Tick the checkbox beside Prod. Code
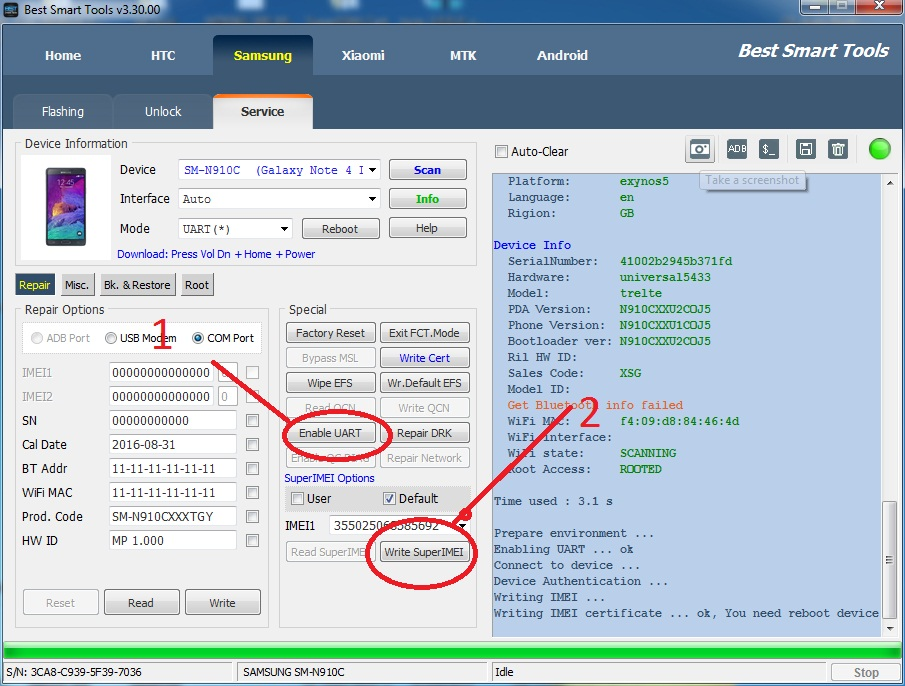The height and width of the screenshot is (686, 905). tap(252, 516)
